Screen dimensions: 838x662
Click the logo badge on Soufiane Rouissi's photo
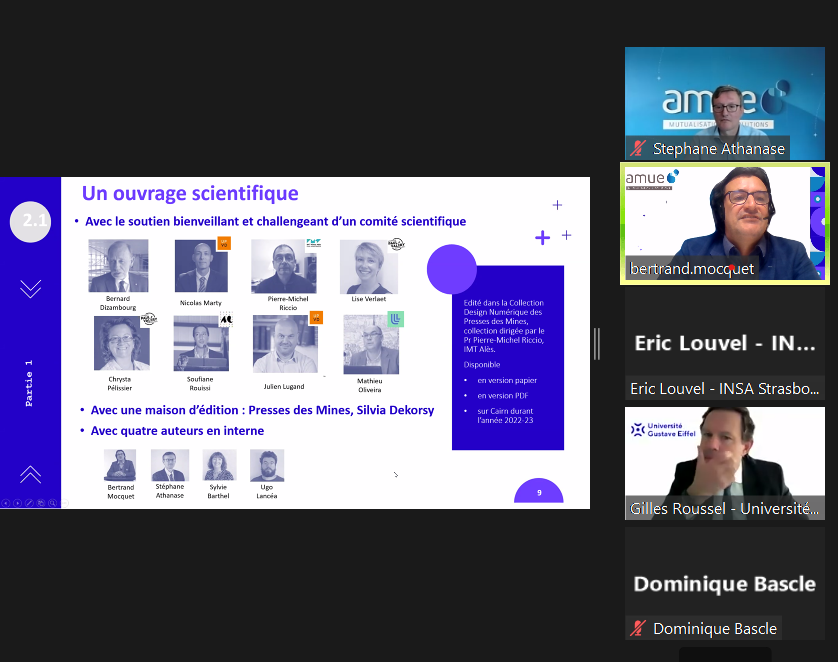226,320
